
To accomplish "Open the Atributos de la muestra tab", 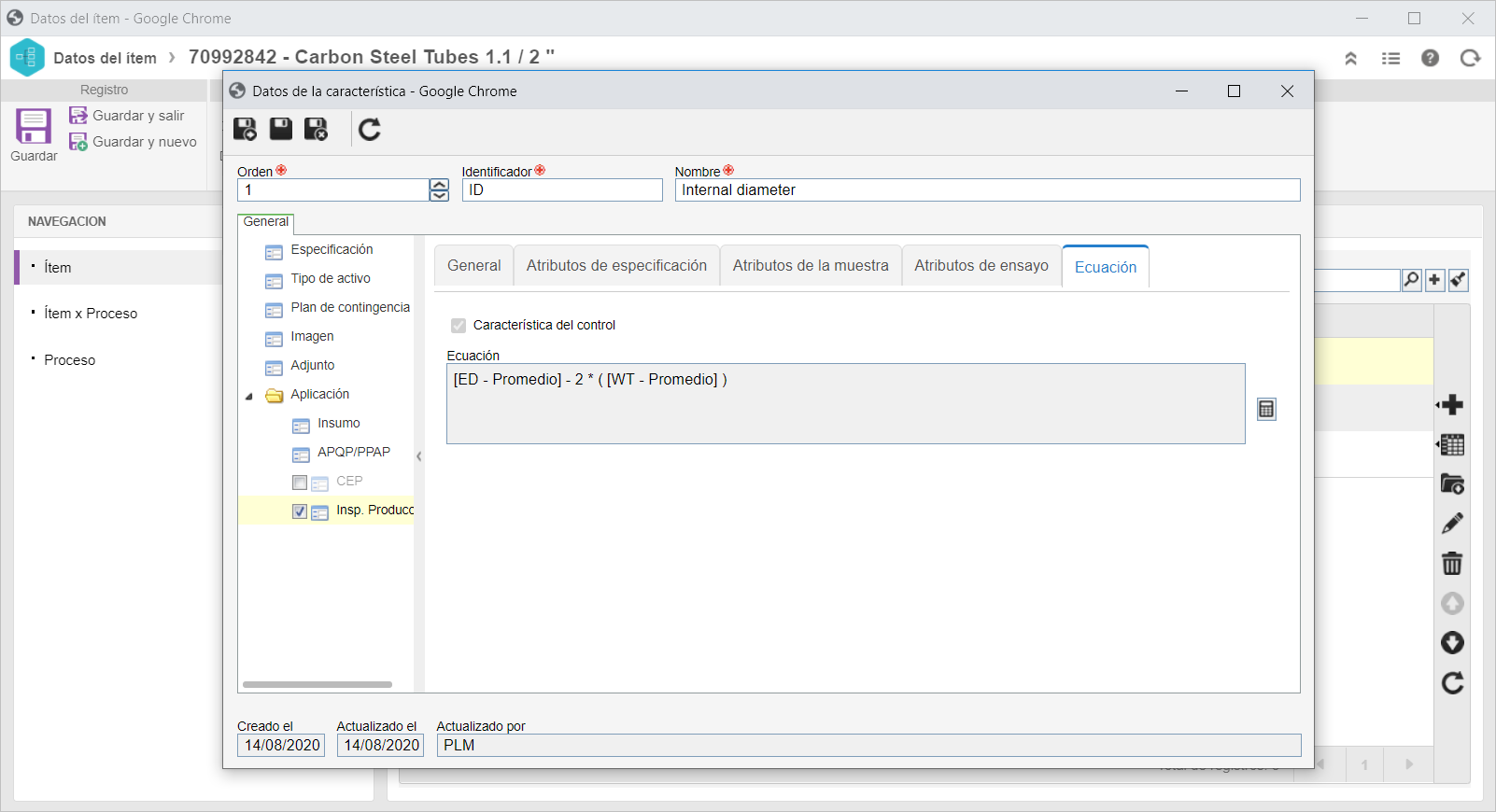I will tap(811, 266).
